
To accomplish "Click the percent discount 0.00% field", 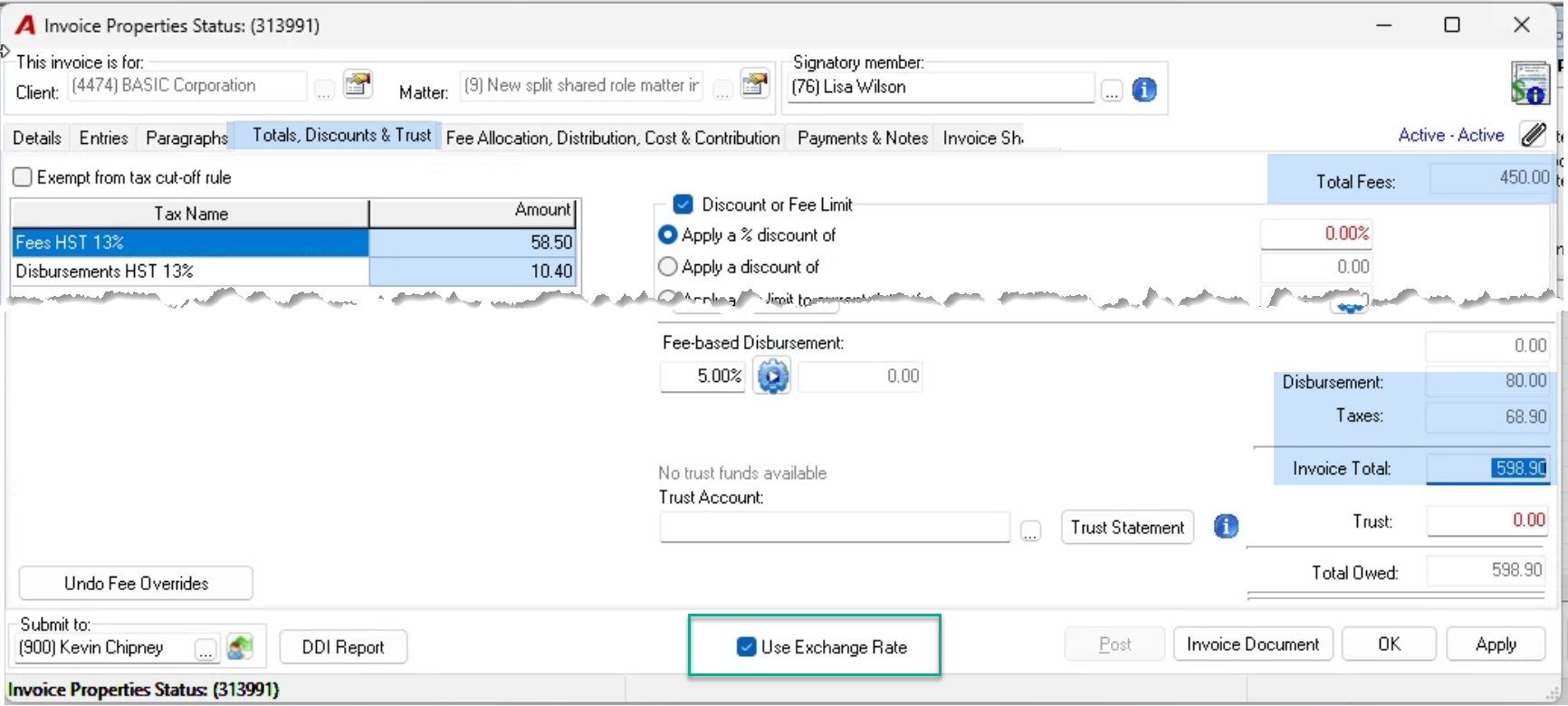I will (1315, 234).
